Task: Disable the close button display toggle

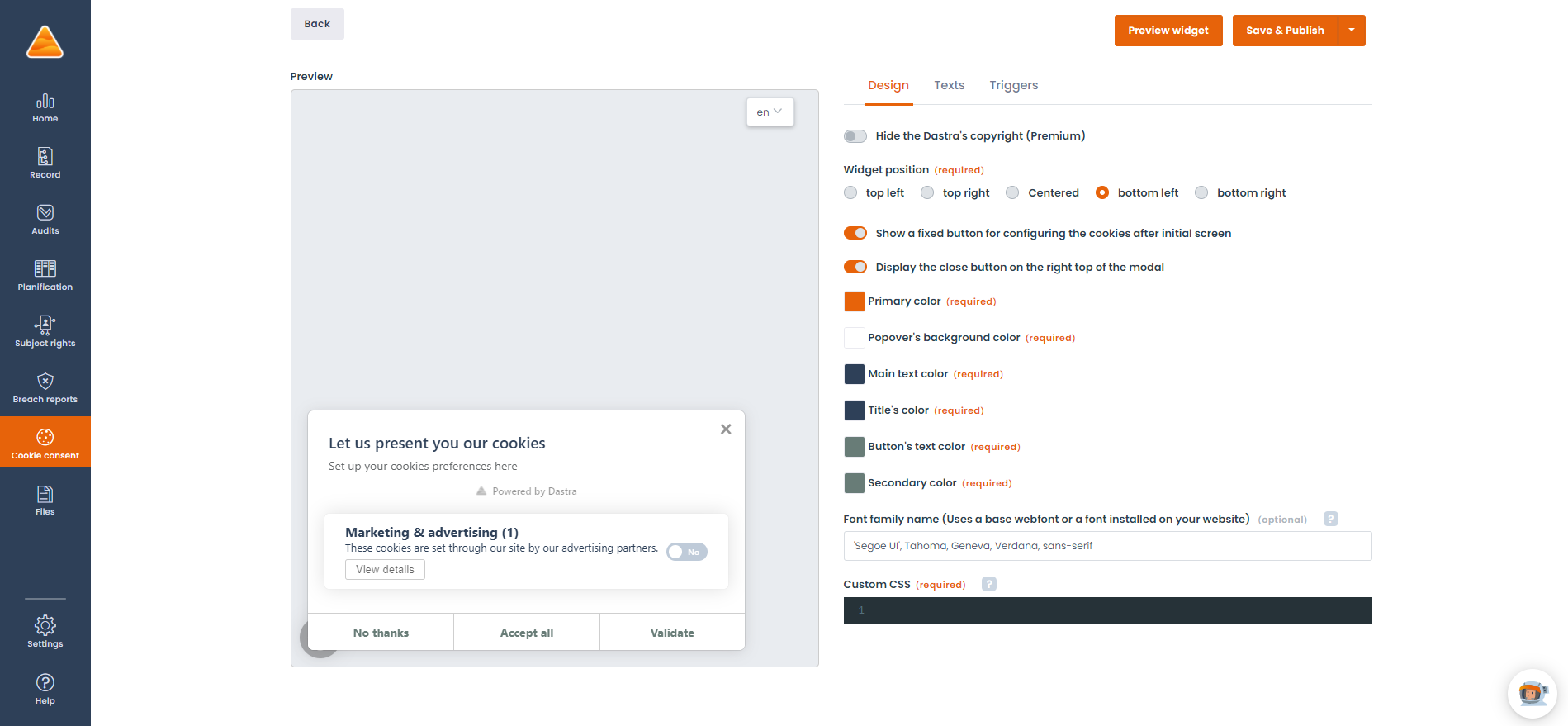Action: (855, 268)
